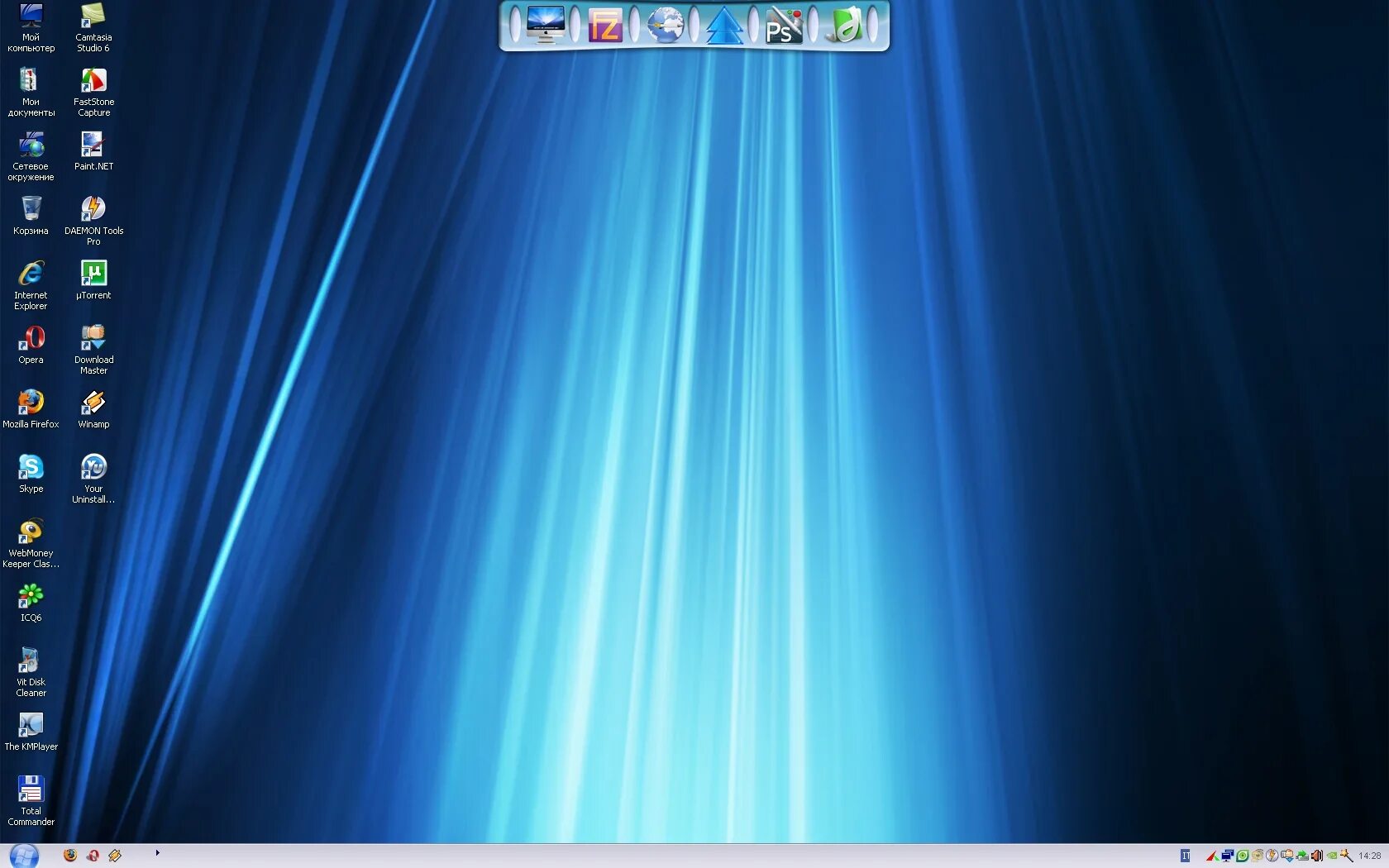Open the green circular eye tray icon
Viewport: 1389px width, 868px height.
click(x=1243, y=856)
